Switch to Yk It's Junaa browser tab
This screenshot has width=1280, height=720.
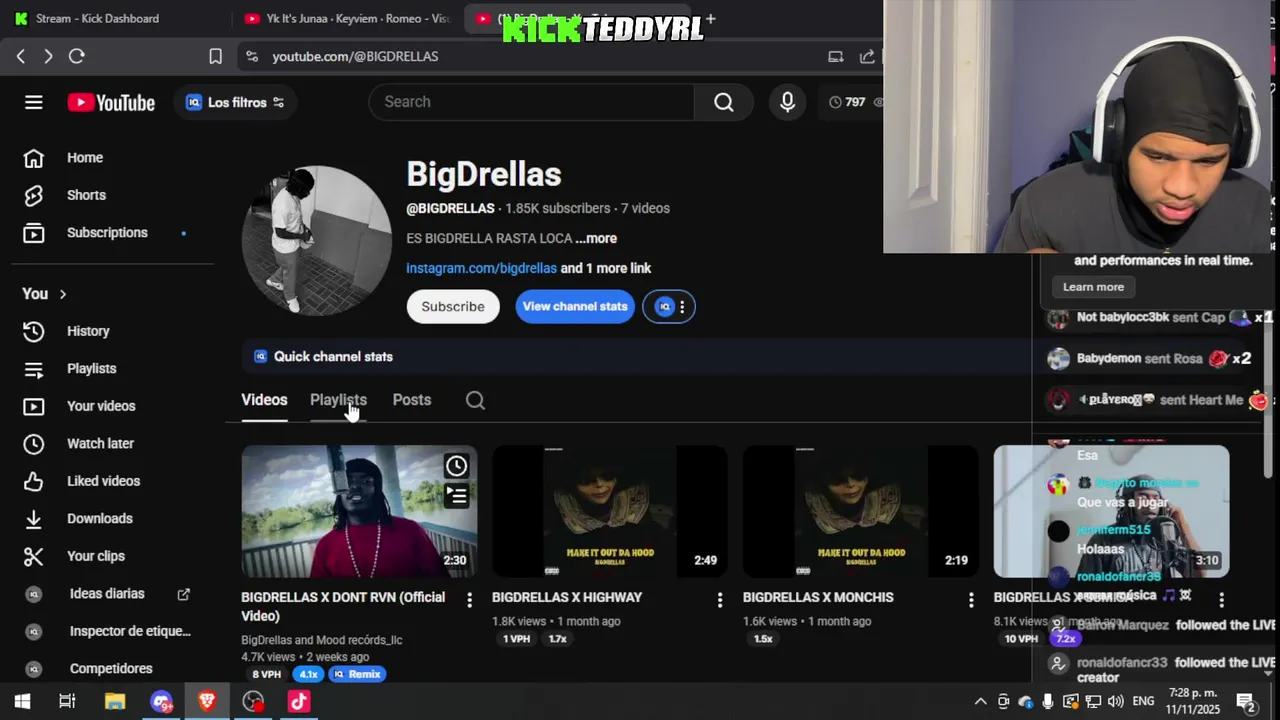click(349, 18)
